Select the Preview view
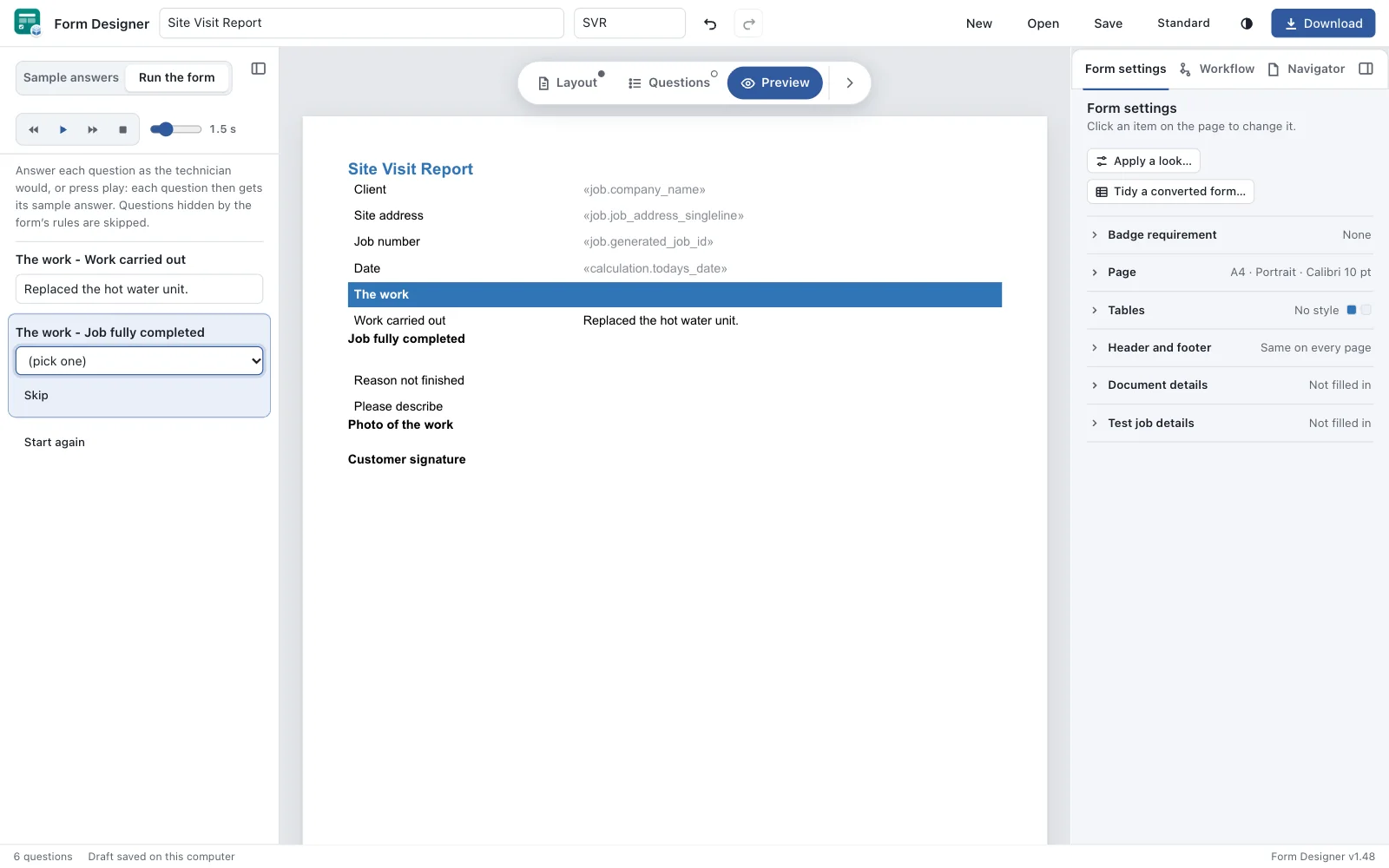Image resolution: width=1389 pixels, height=868 pixels. point(775,82)
